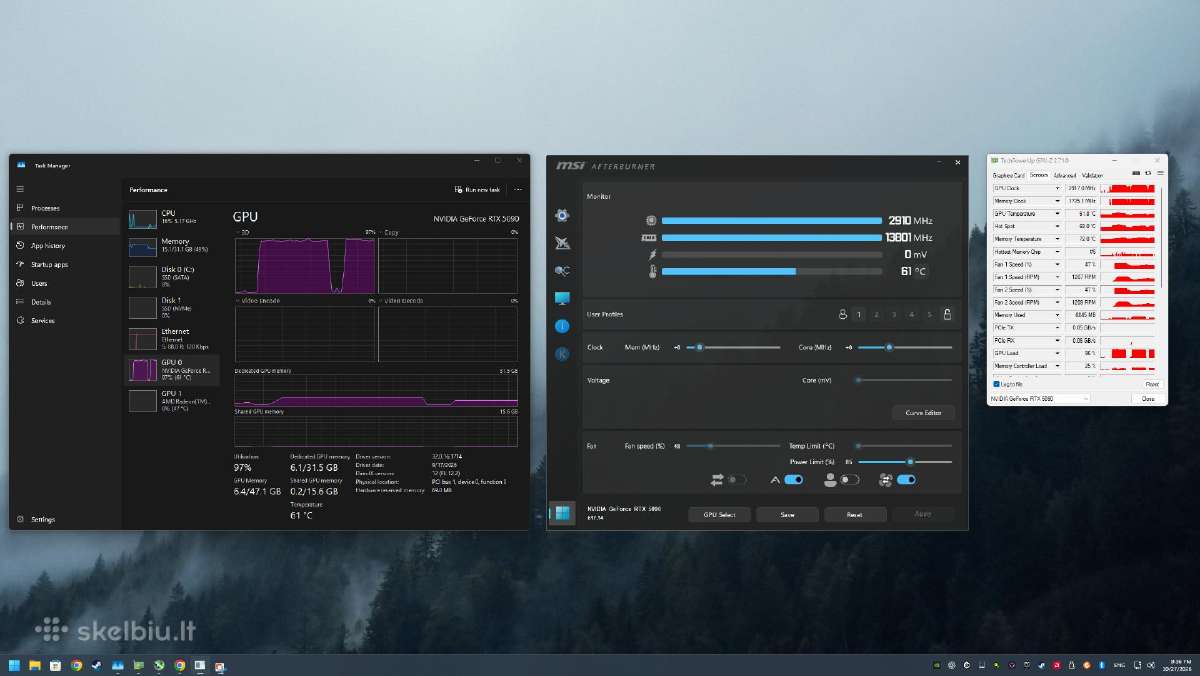Open Services page in Task Manager
This screenshot has width=1200, height=676.
[65, 320]
